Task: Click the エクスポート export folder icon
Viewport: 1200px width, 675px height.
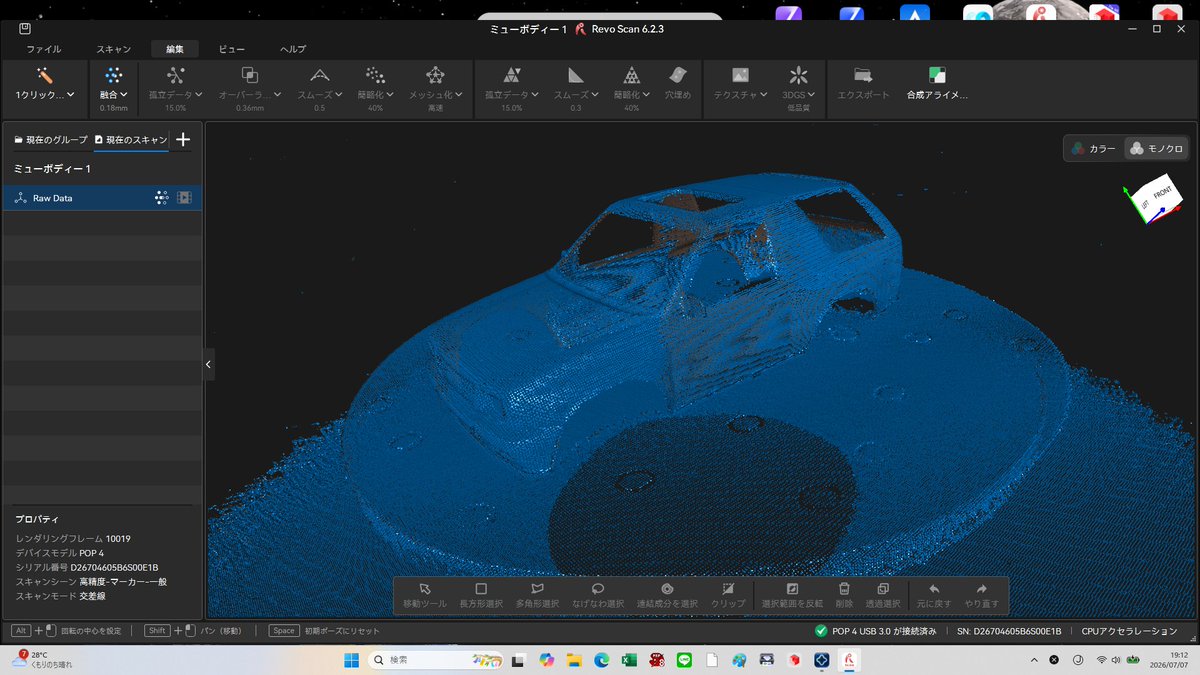Action: click(863, 75)
